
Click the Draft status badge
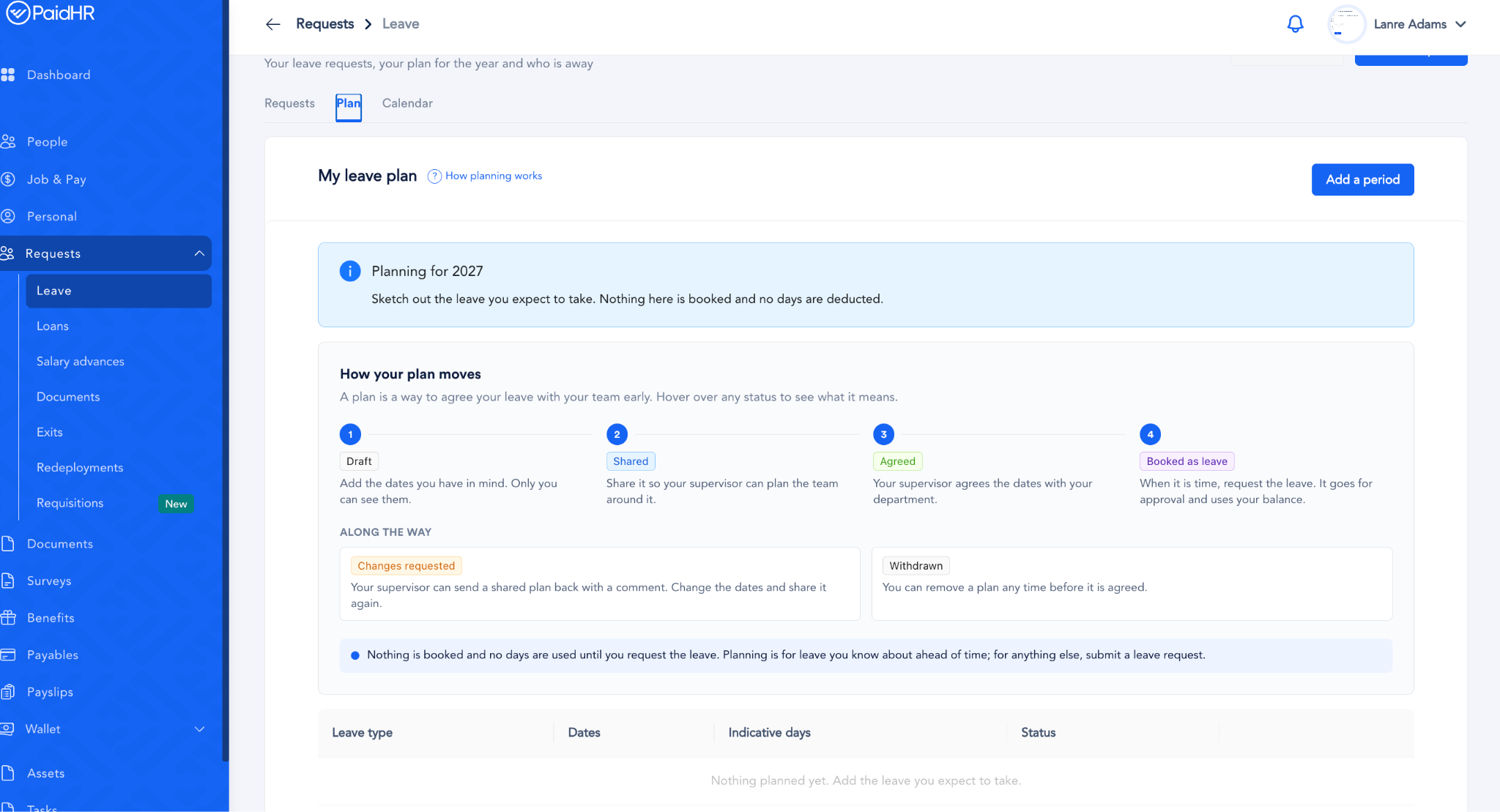pos(359,461)
